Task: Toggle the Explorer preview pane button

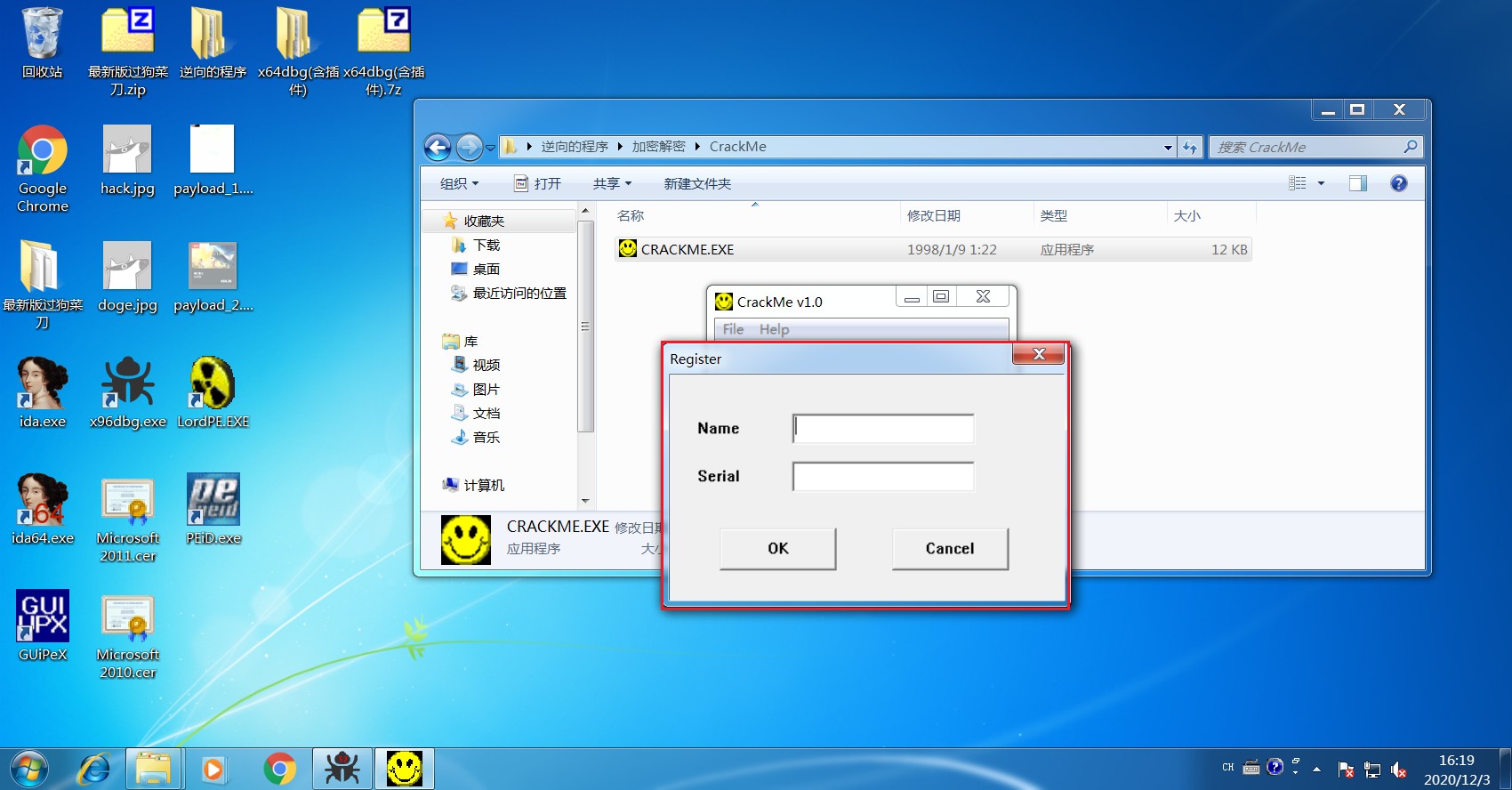Action: pos(1357,183)
